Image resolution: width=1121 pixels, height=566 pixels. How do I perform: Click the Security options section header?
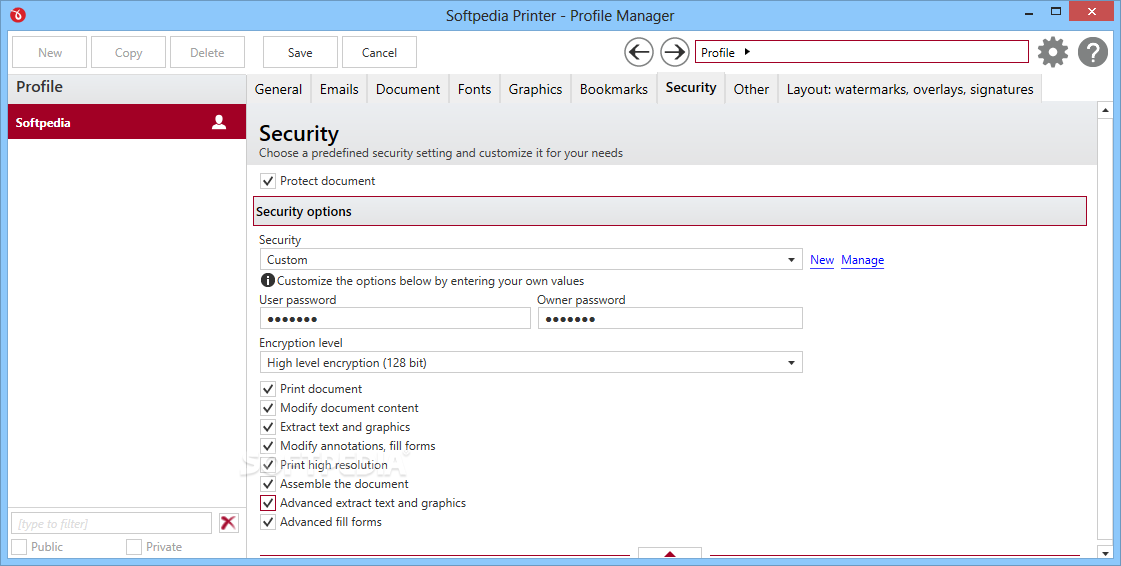(670, 212)
